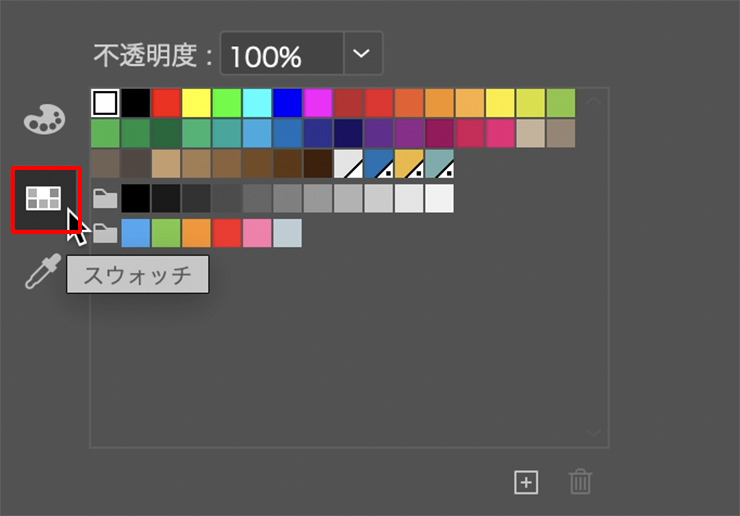Open the color mixer palette icon

(x=44, y=121)
